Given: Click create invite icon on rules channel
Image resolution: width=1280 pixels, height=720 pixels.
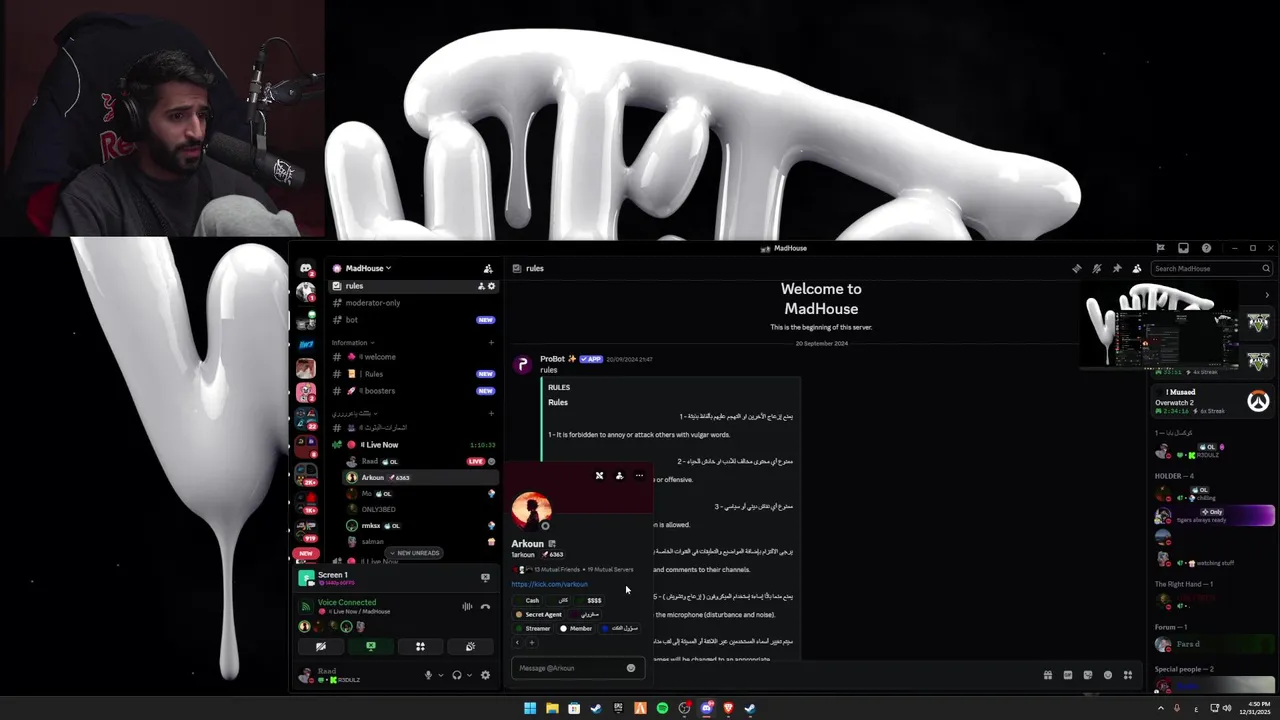Looking at the screenshot, I should (x=481, y=286).
